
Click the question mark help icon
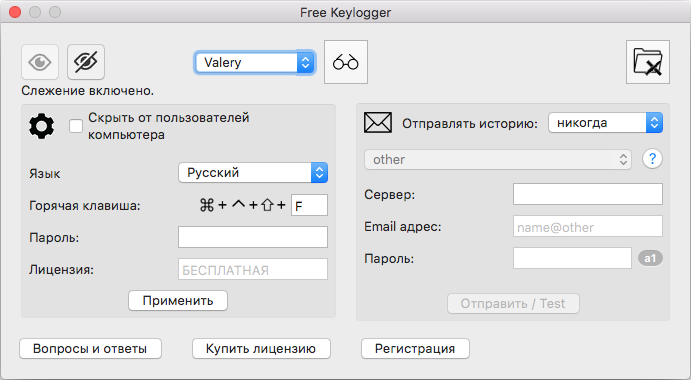[652, 159]
